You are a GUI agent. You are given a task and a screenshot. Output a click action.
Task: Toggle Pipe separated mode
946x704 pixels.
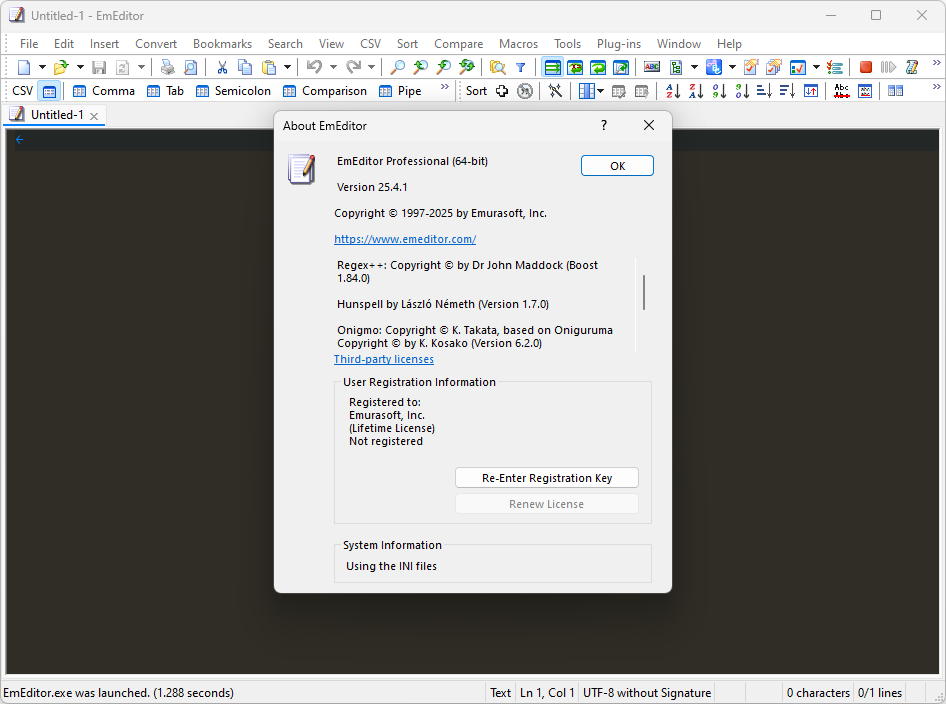(x=399, y=91)
